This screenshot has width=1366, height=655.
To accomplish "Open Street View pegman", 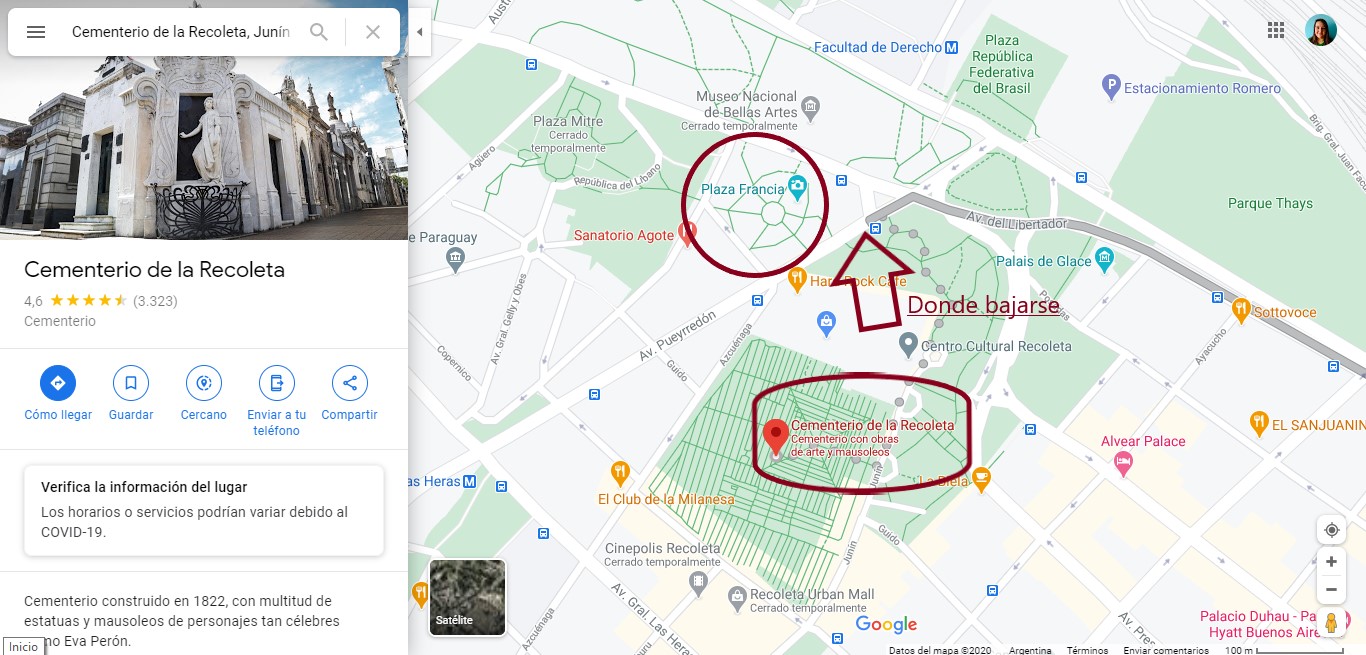I will pos(1331,623).
